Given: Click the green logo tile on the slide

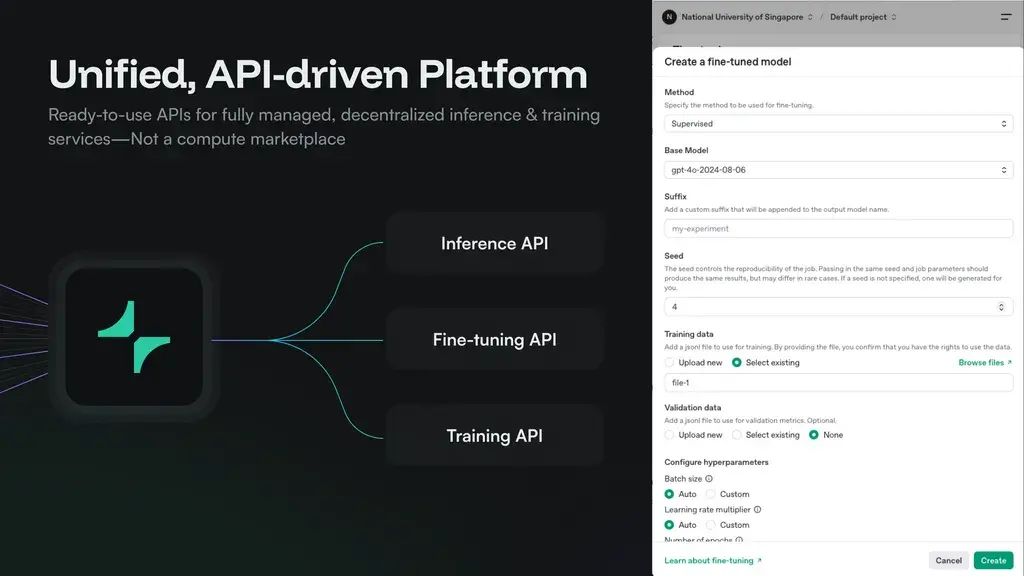Looking at the screenshot, I should tap(134, 336).
